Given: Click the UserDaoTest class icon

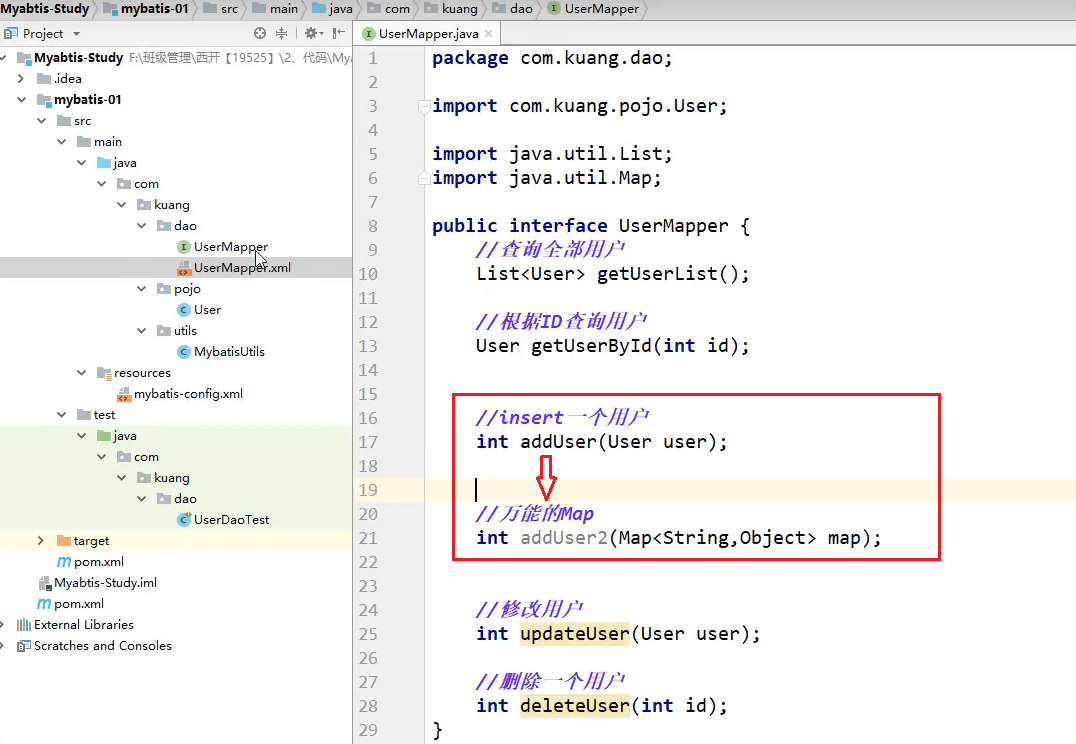Looking at the screenshot, I should point(183,520).
